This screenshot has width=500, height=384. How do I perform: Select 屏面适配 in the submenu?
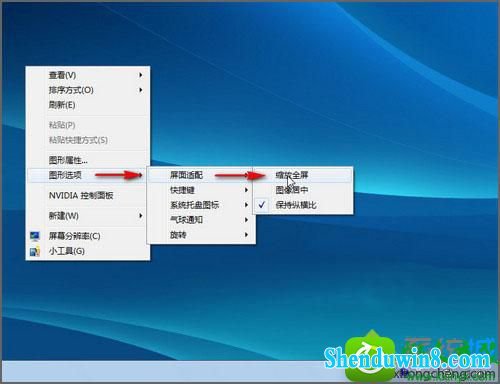tap(201, 175)
